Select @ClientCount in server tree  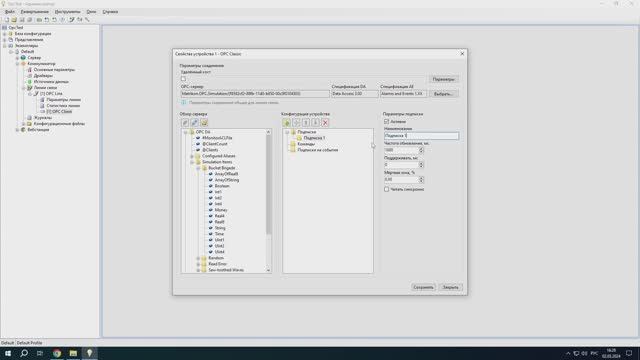point(215,144)
